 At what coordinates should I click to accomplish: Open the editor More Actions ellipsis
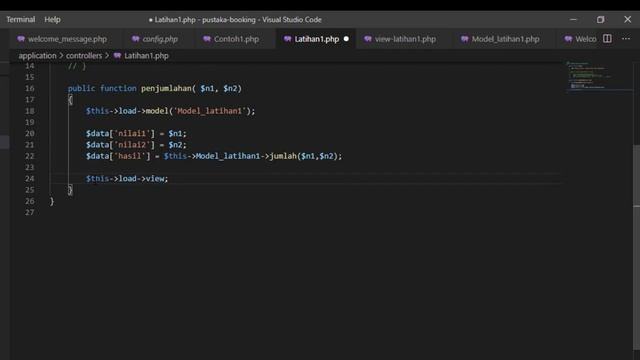pyautogui.click(x=626, y=38)
